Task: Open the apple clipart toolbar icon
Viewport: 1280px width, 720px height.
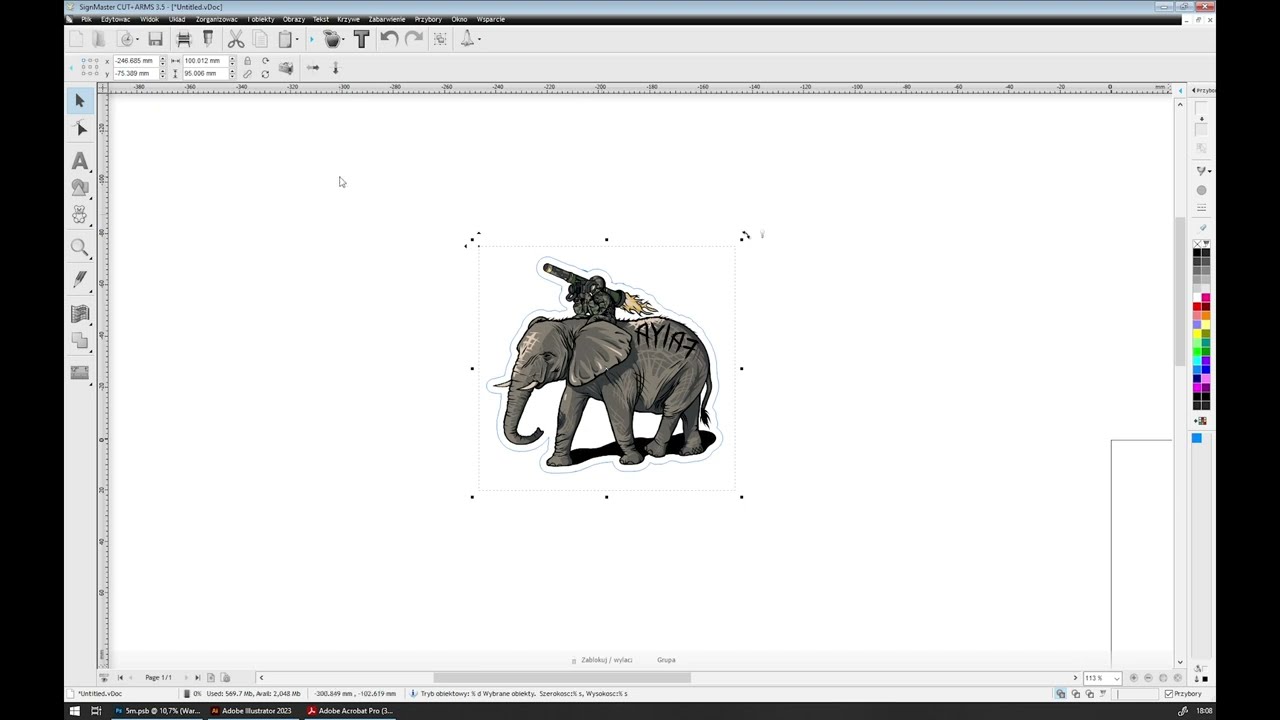Action: point(332,39)
